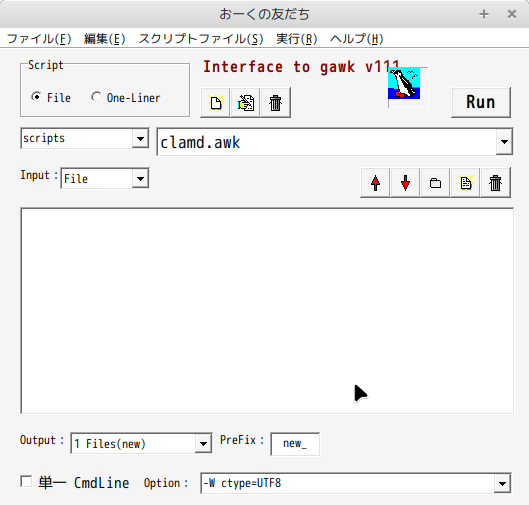Click the edit script icon

coord(245,103)
